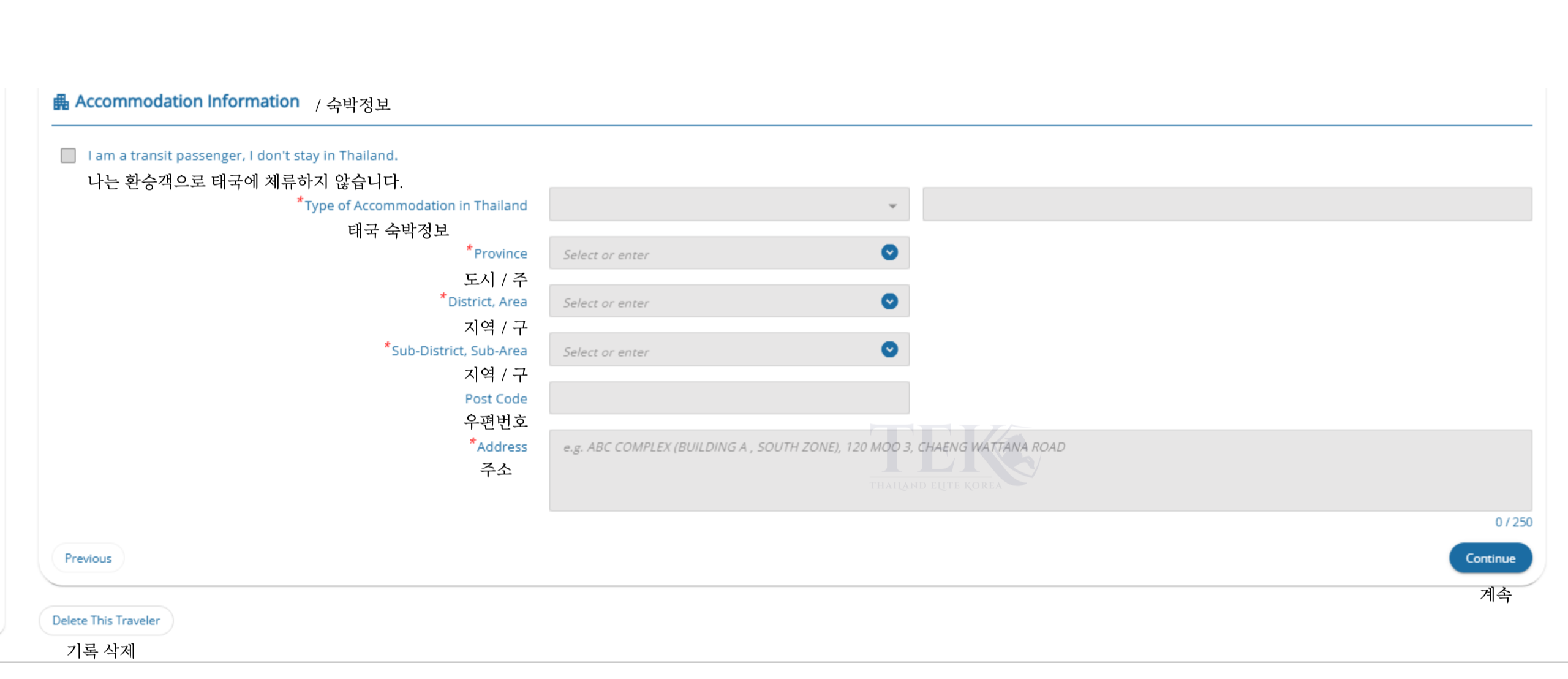This screenshot has height=679, width=1568.
Task: Click the 0 / 250 character counter
Action: click(x=1513, y=522)
